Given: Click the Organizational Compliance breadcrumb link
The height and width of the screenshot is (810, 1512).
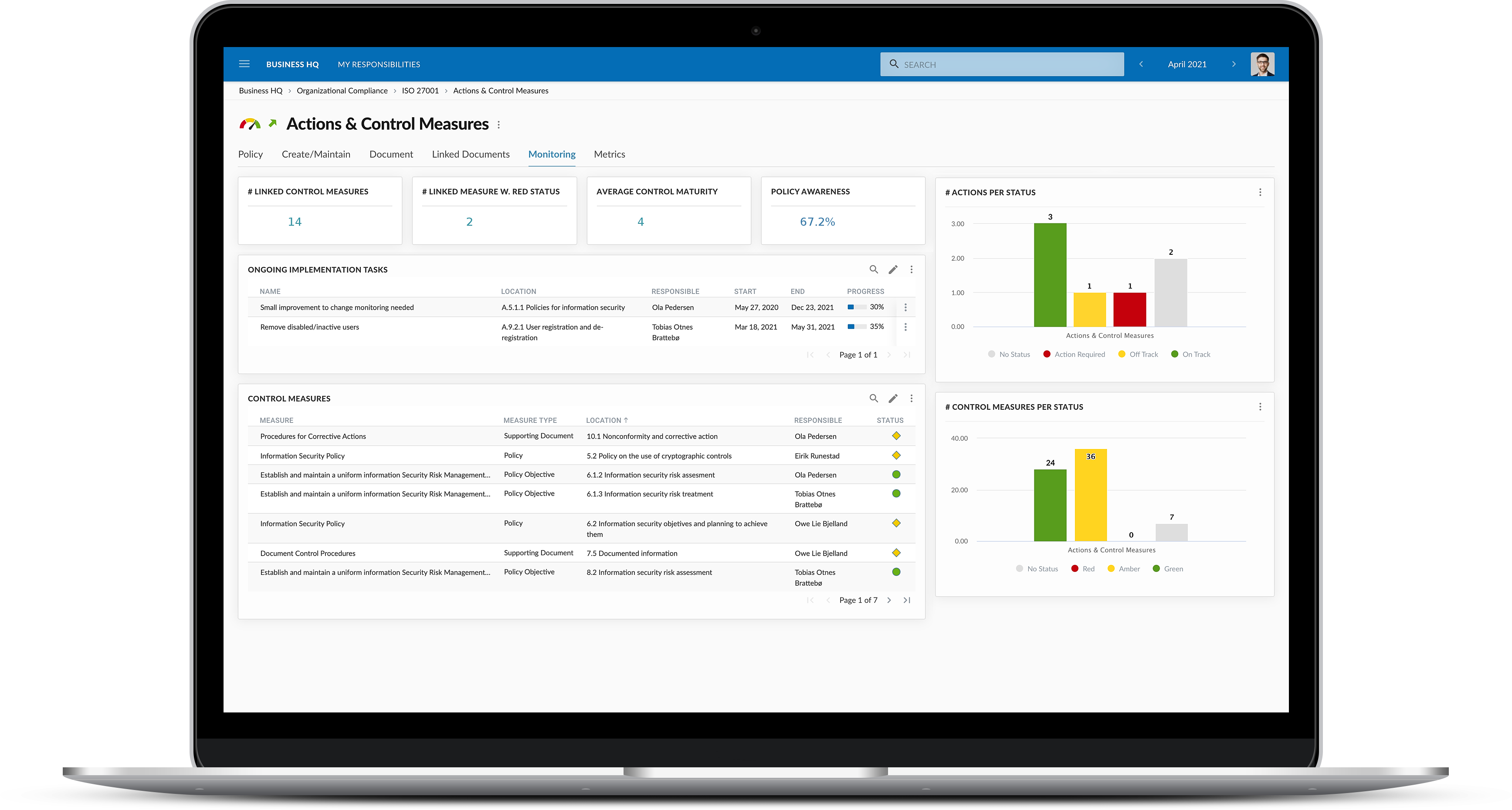Looking at the screenshot, I should click(x=341, y=91).
